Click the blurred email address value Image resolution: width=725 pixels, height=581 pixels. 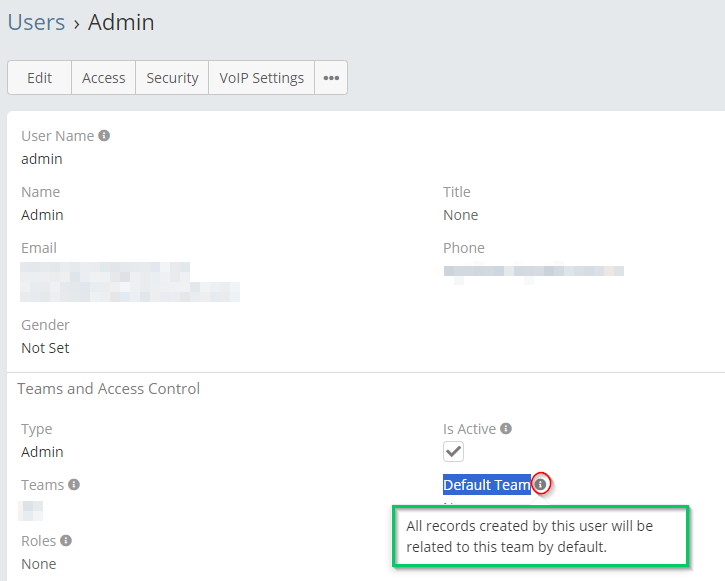point(130,282)
